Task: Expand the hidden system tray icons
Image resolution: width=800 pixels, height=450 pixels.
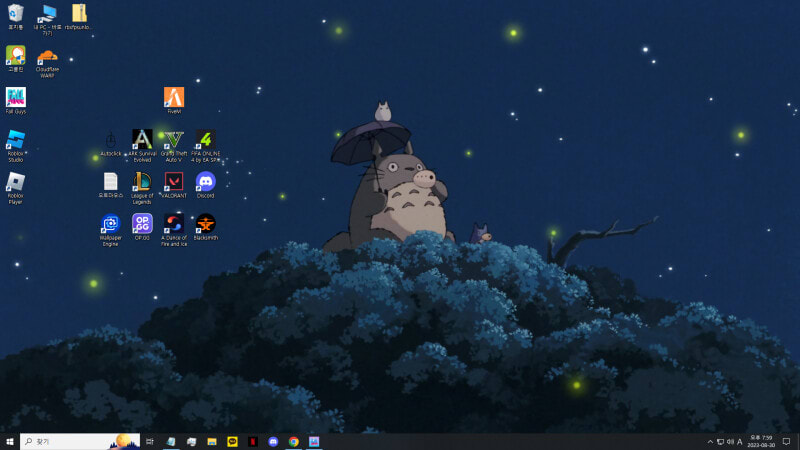Action: (x=710, y=442)
